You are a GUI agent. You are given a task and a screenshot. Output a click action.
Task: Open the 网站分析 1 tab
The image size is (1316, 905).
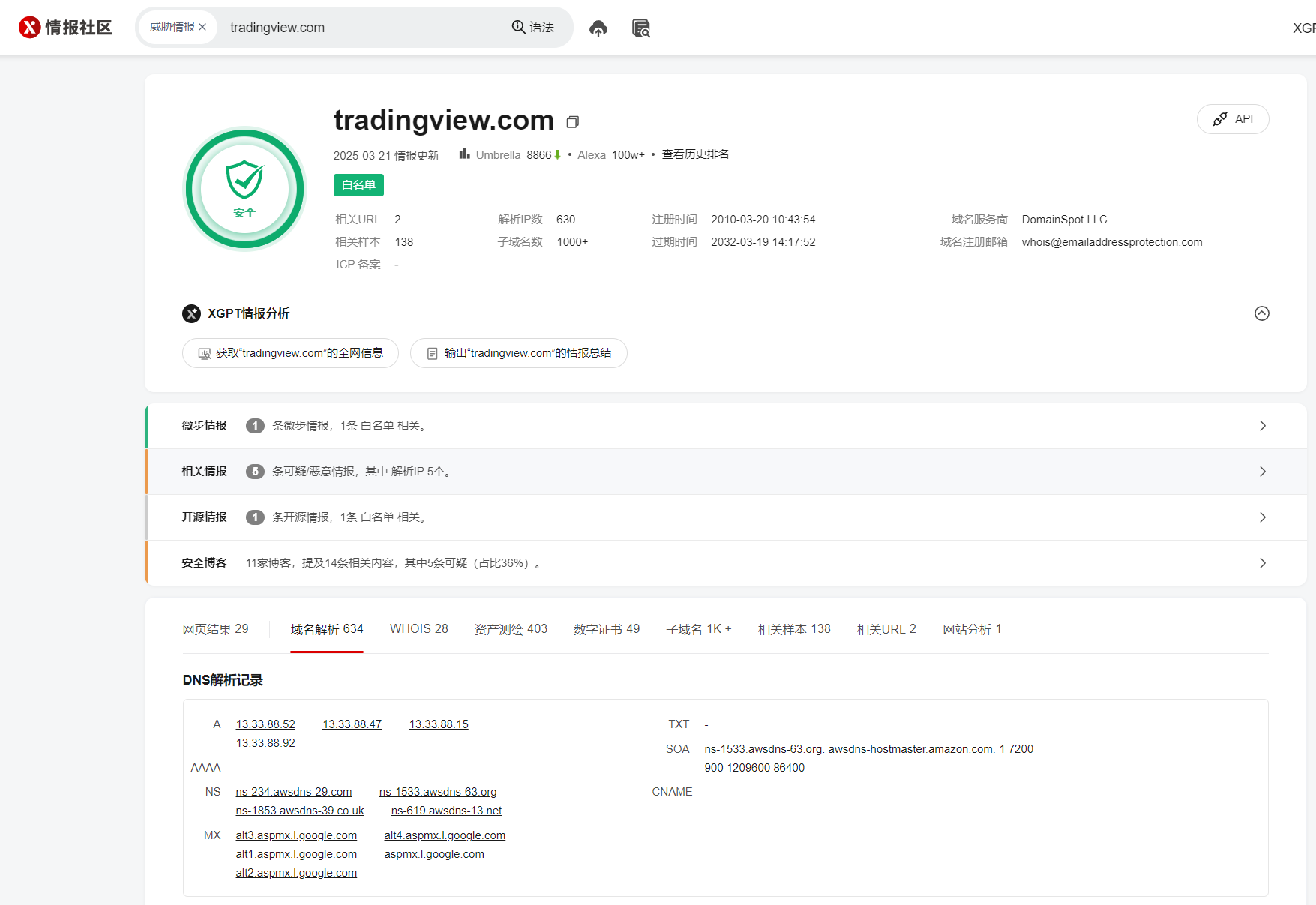(972, 629)
